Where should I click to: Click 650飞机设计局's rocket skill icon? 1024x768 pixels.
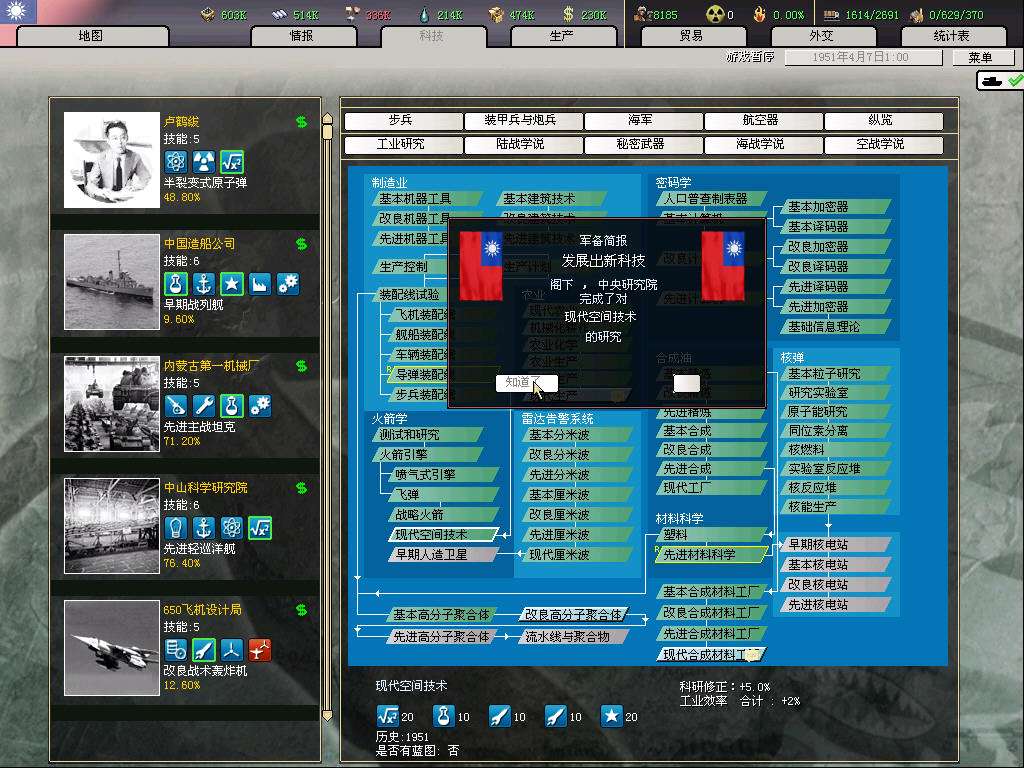pyautogui.click(x=204, y=650)
